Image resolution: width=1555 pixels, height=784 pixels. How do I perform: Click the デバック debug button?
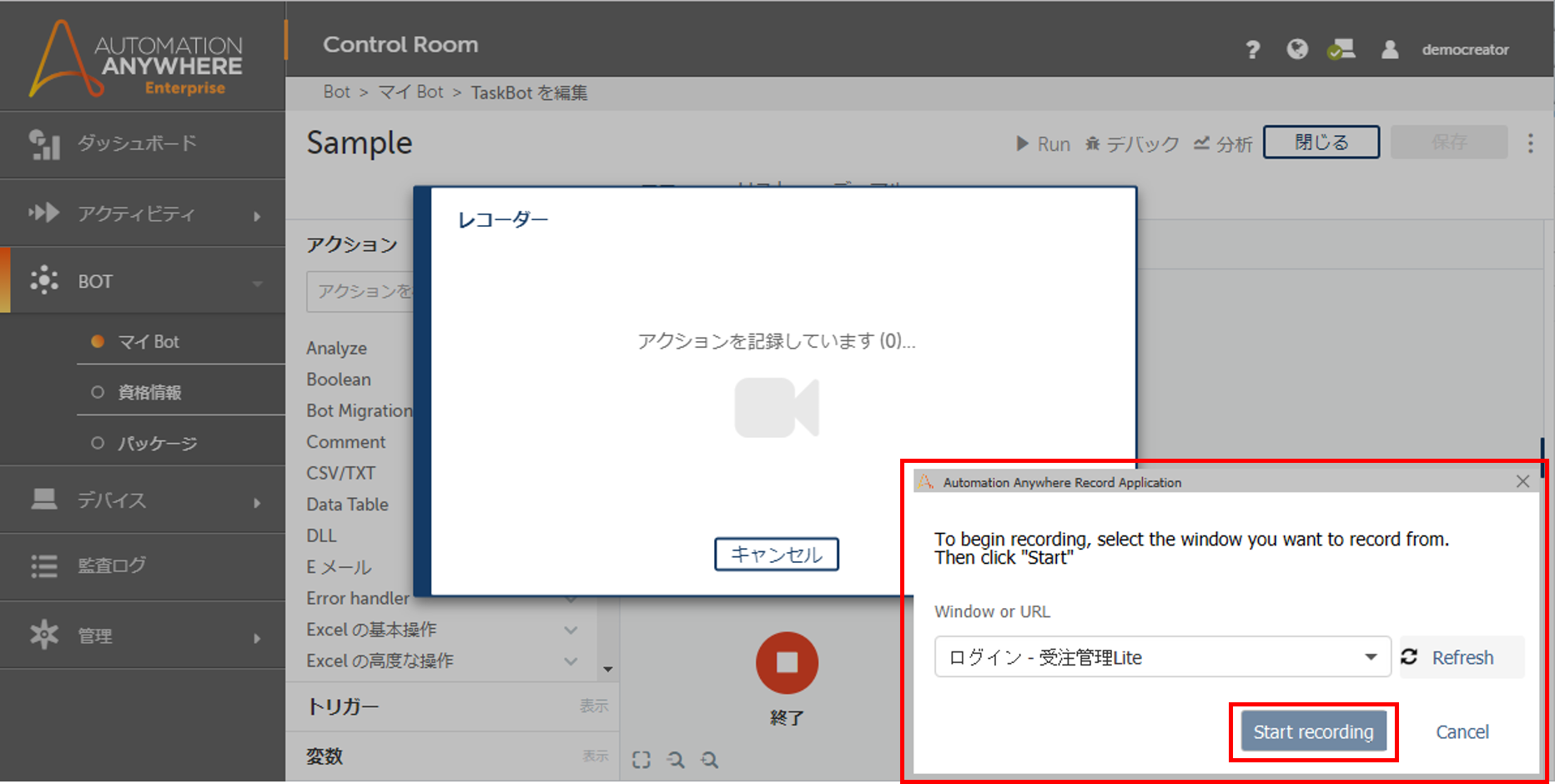(x=1132, y=144)
